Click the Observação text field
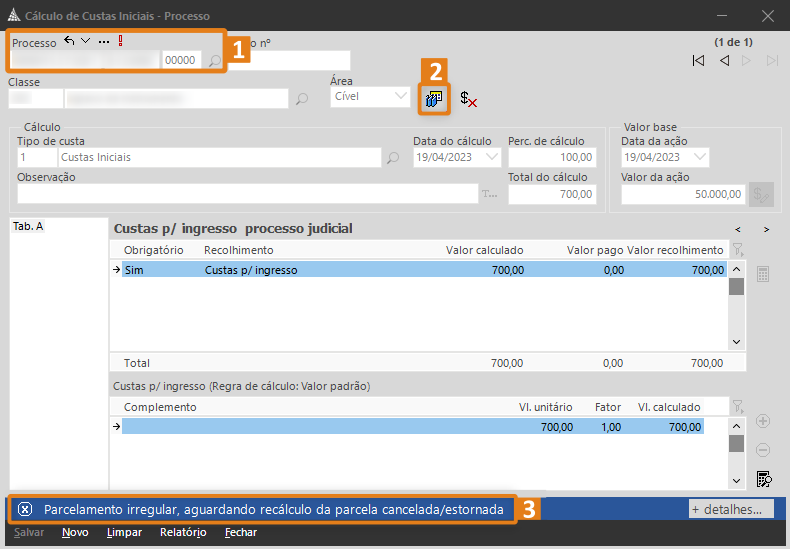This screenshot has width=790, height=549. click(x=247, y=194)
